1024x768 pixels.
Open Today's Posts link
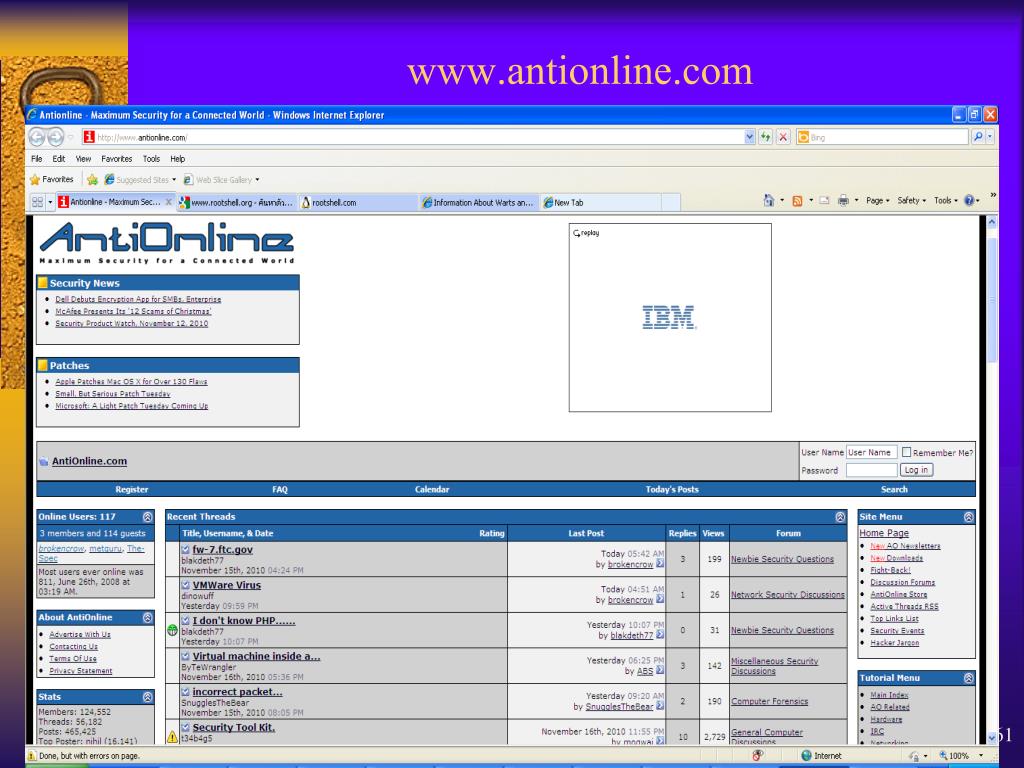[671, 489]
